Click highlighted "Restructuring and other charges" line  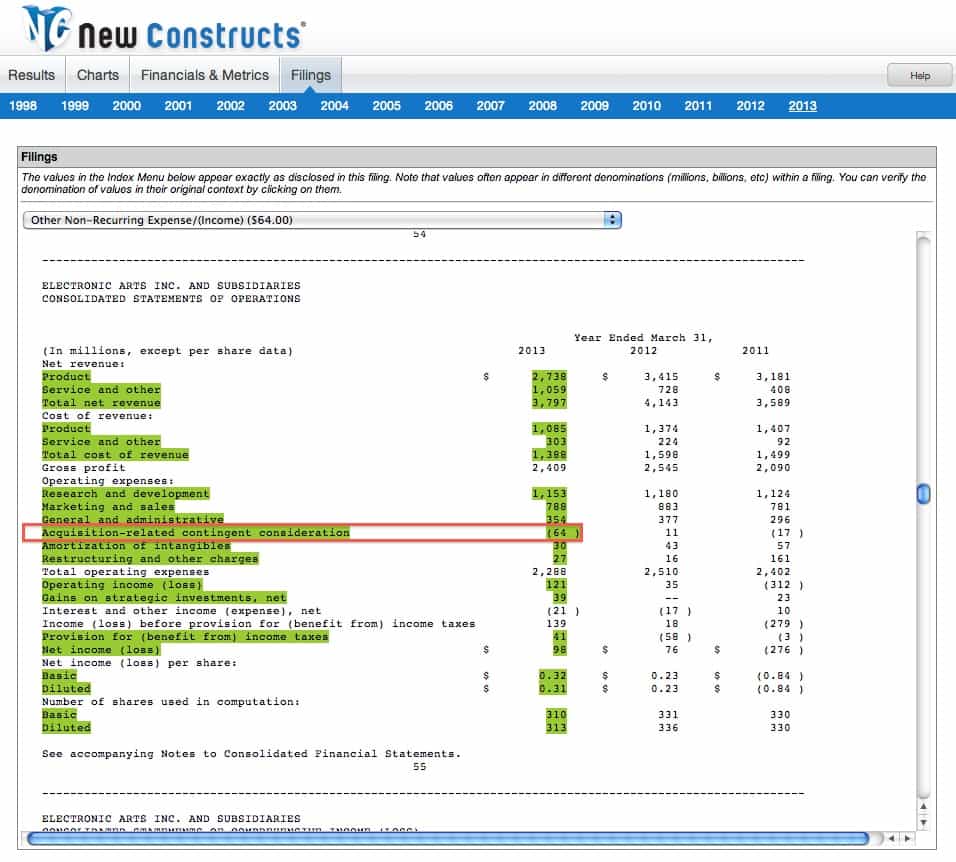click(150, 558)
